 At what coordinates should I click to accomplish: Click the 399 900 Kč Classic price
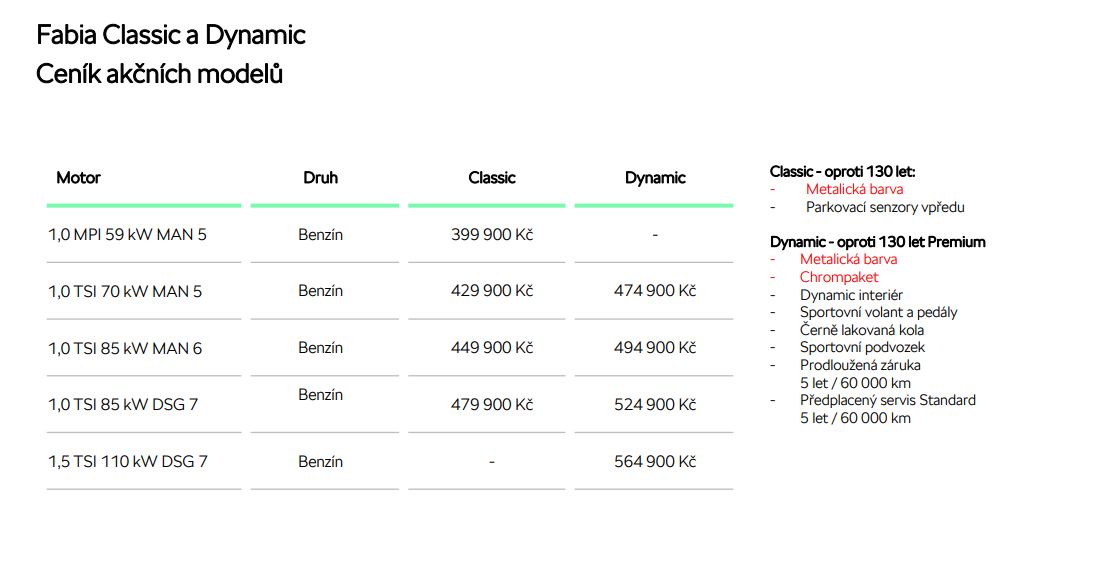491,235
